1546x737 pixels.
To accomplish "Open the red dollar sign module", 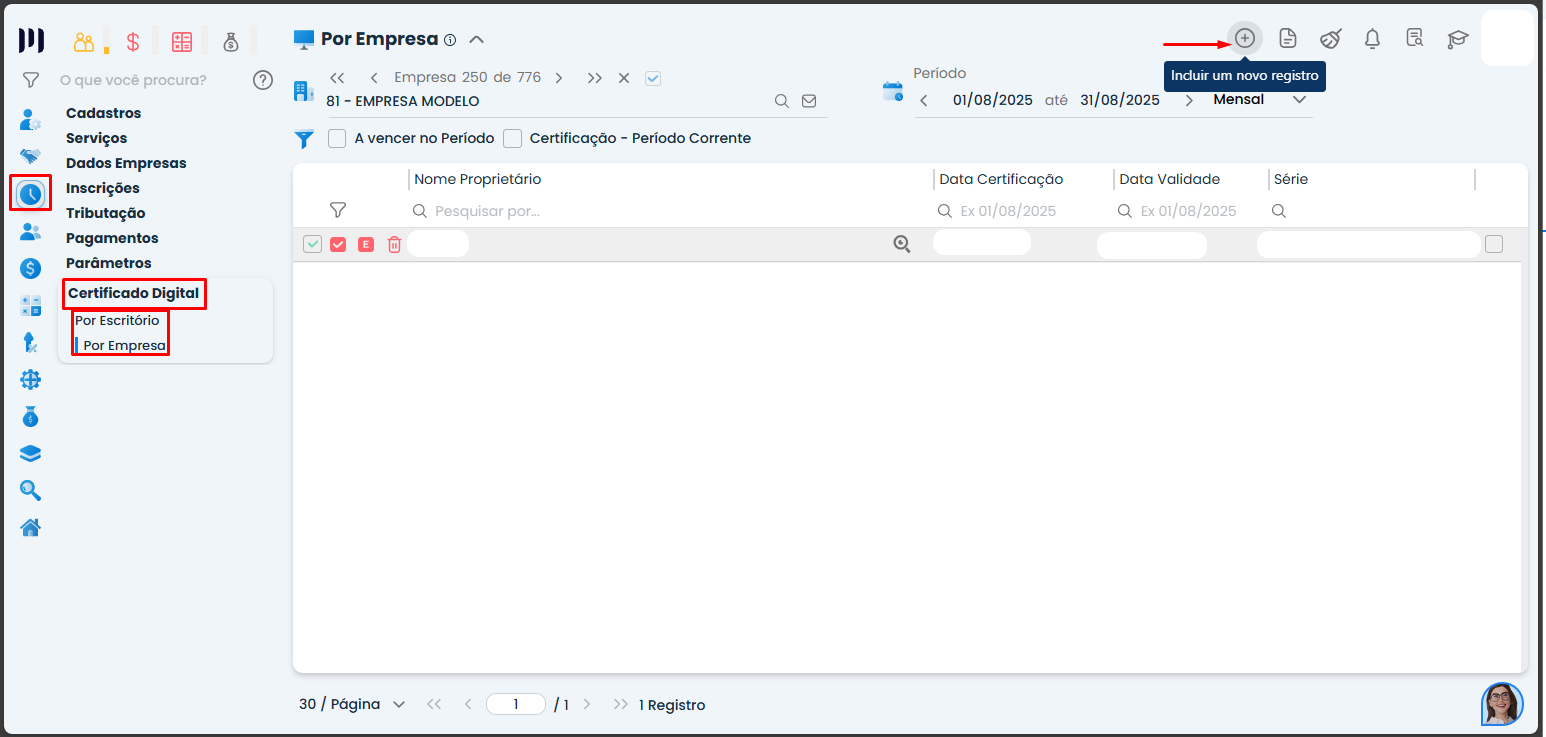I will tap(133, 42).
